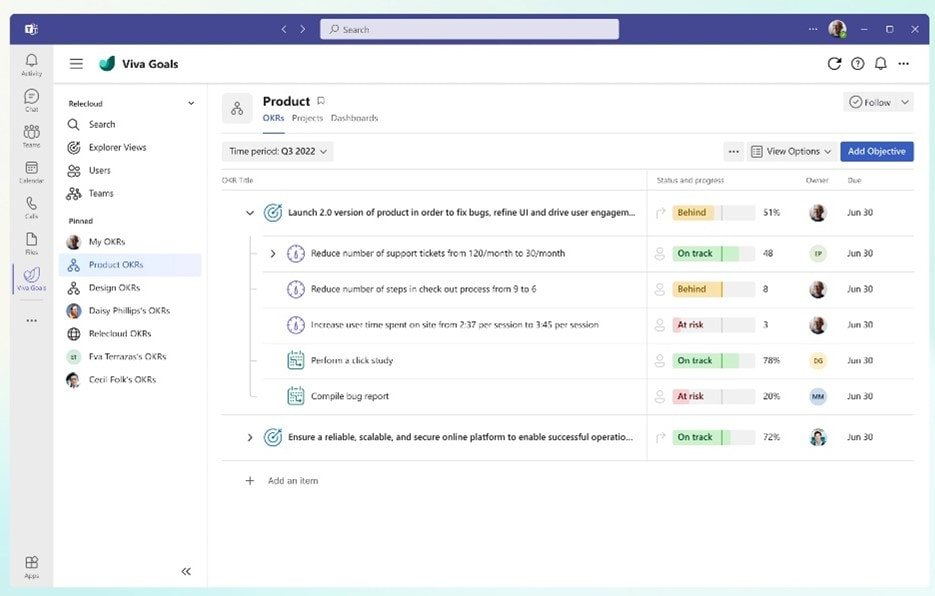The image size is (935, 596).
Task: Refresh the Viva Goals page
Action: click(834, 64)
